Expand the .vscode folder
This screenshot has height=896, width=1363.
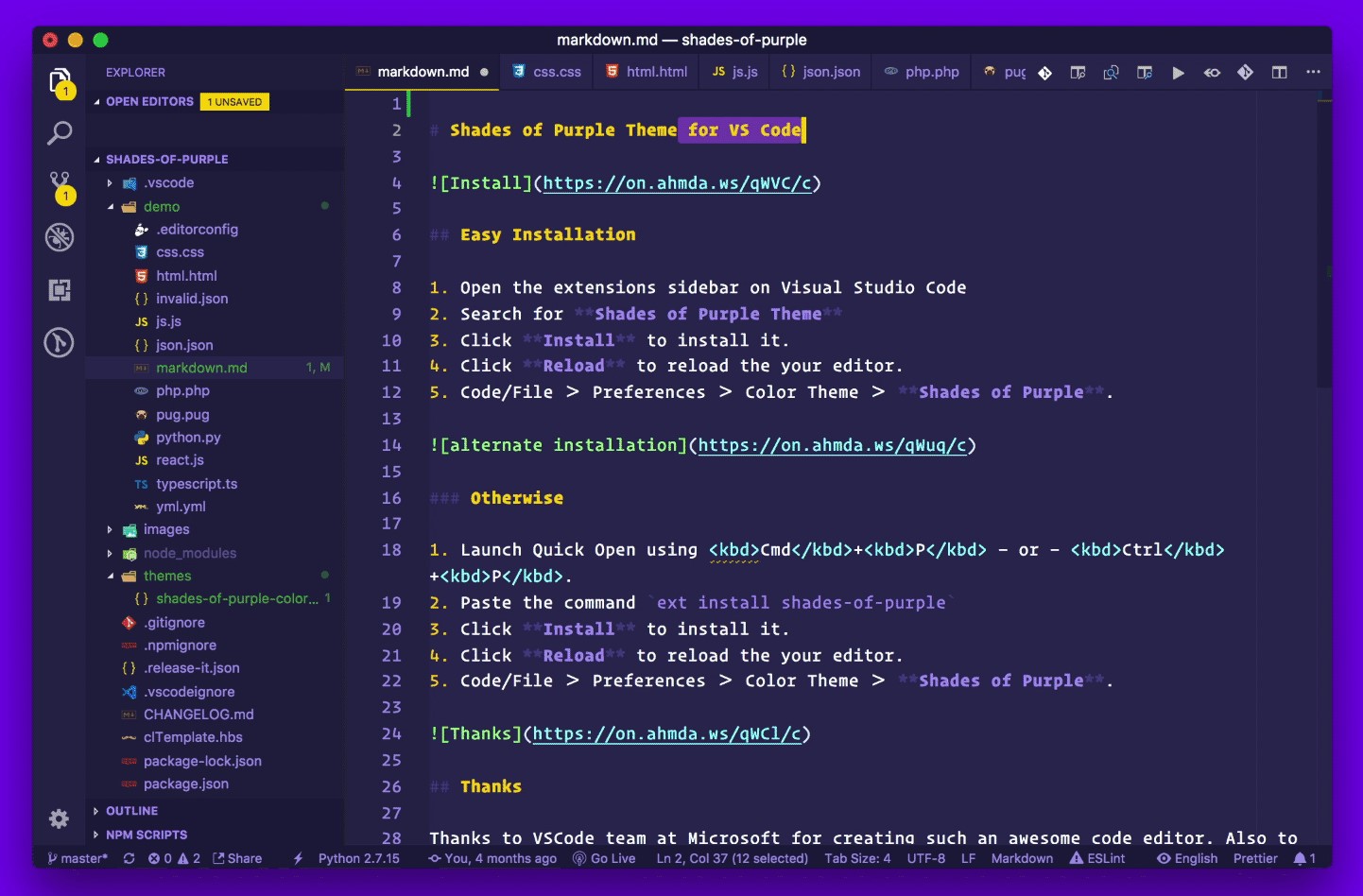[168, 182]
